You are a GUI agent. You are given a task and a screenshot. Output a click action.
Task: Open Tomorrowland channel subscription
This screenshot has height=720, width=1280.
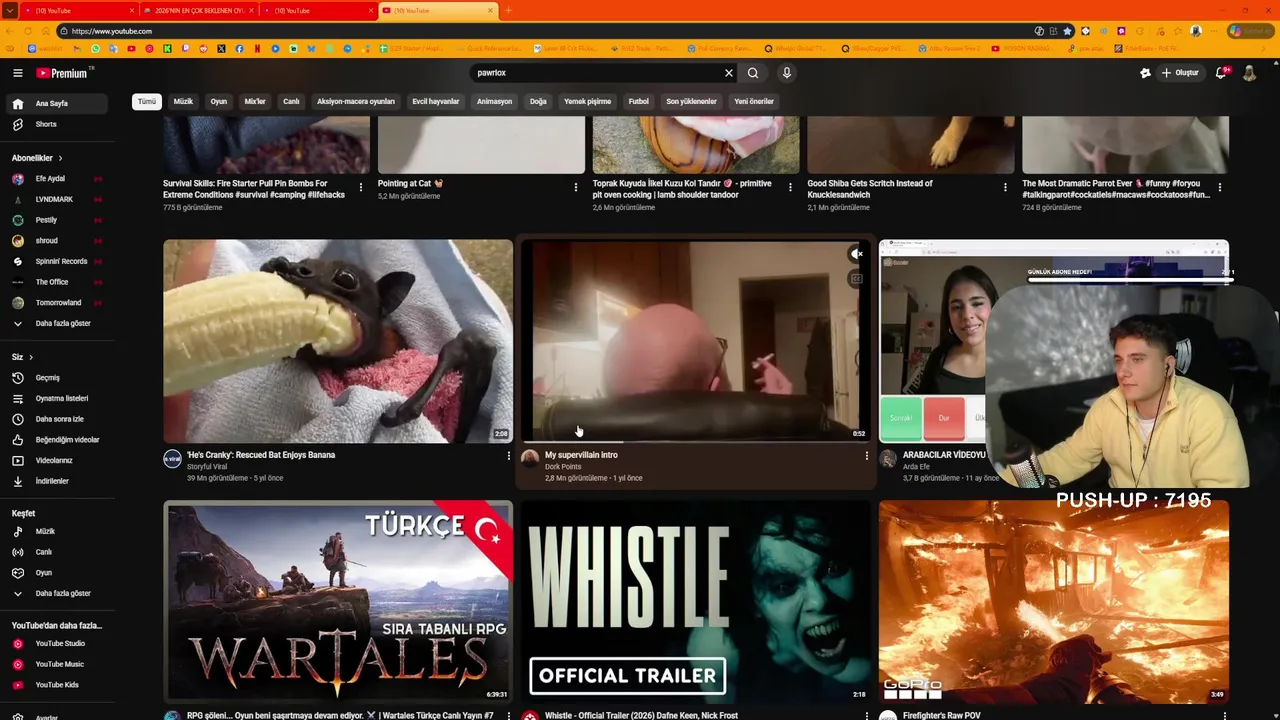point(57,303)
